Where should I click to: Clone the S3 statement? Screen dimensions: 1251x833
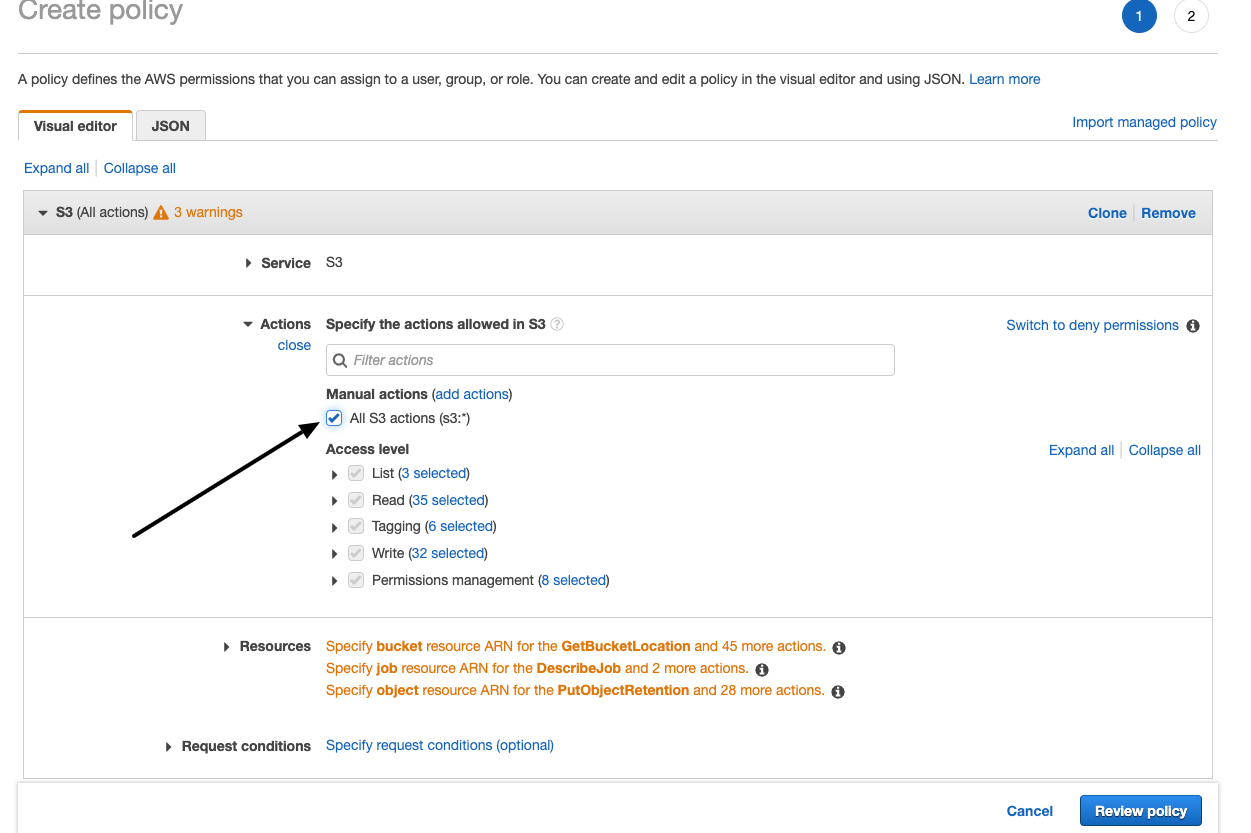1107,213
